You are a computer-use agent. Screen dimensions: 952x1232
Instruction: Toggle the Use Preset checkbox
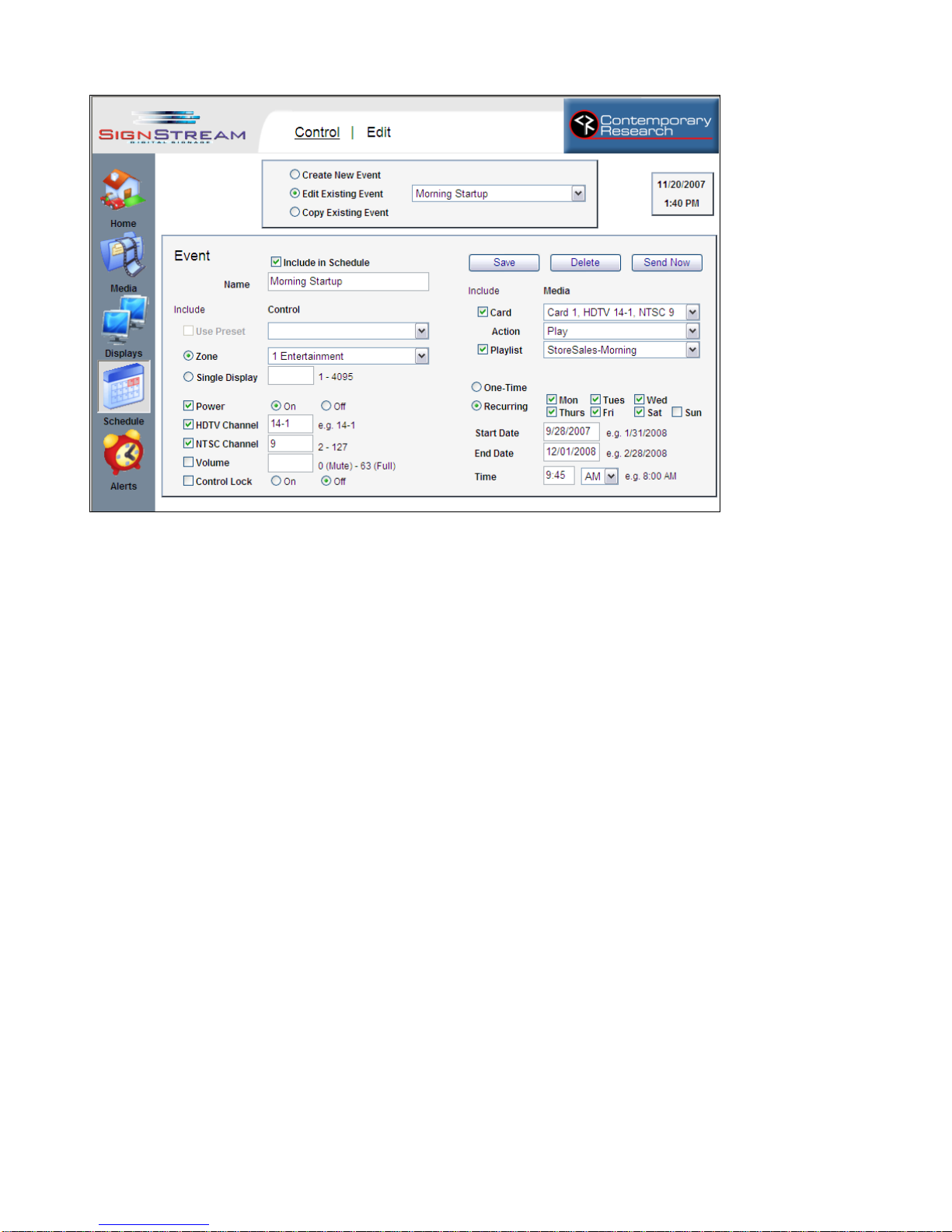tap(188, 331)
